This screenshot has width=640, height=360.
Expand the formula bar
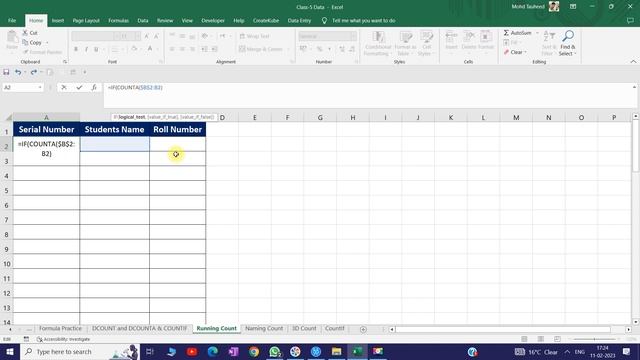point(634,87)
